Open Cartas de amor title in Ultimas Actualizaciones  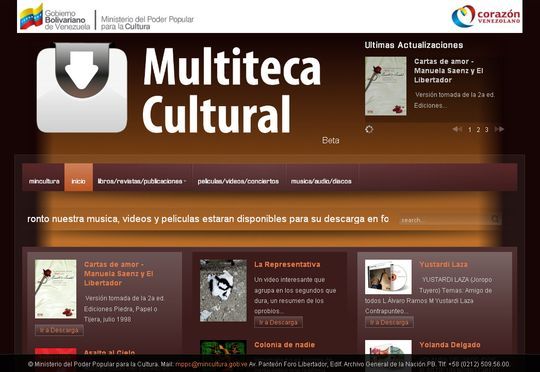448,71
